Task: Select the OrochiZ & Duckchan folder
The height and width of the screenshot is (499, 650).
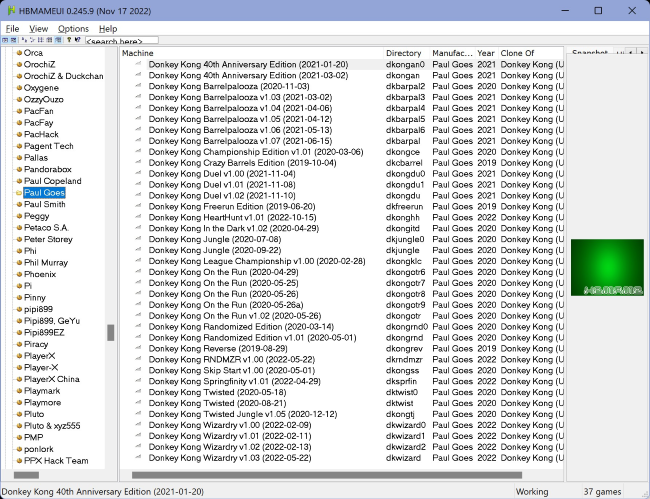Action: 63,76
